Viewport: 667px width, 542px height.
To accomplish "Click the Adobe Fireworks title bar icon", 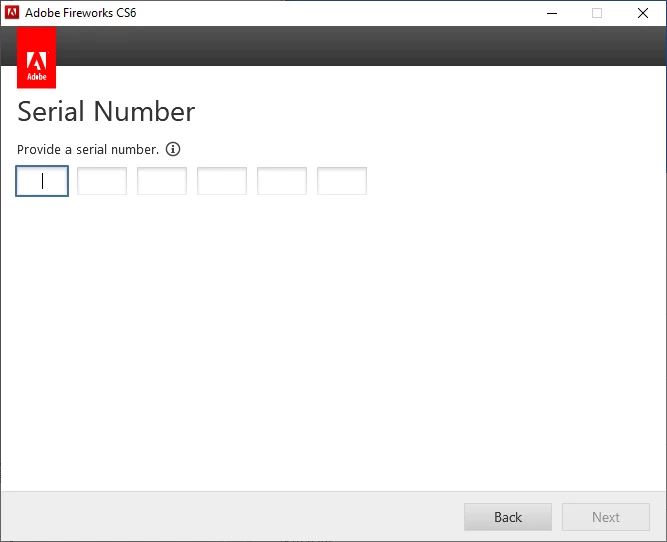I will point(12,13).
